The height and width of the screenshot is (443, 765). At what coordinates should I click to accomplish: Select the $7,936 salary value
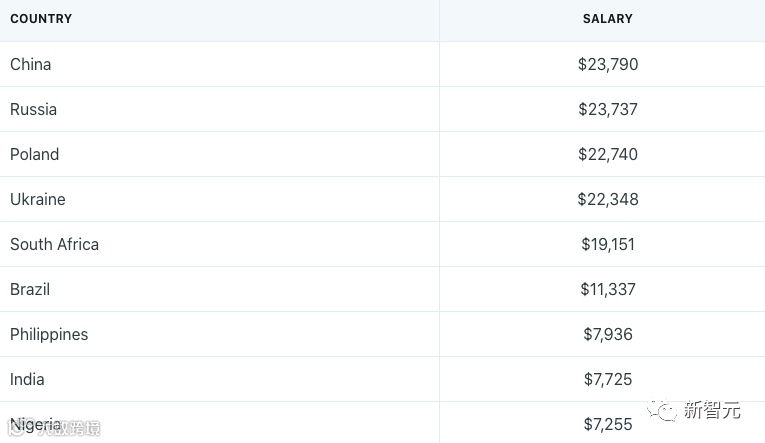[608, 334]
